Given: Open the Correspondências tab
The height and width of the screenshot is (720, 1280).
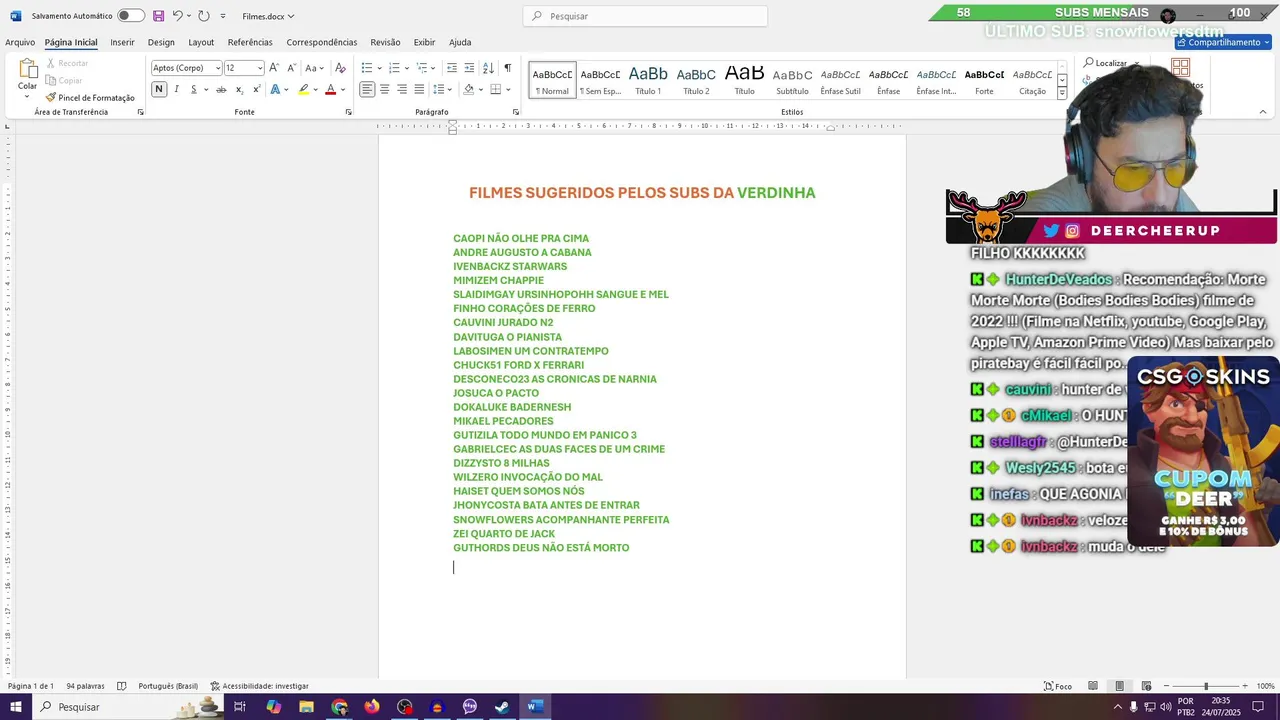Looking at the screenshot, I should pos(321,42).
